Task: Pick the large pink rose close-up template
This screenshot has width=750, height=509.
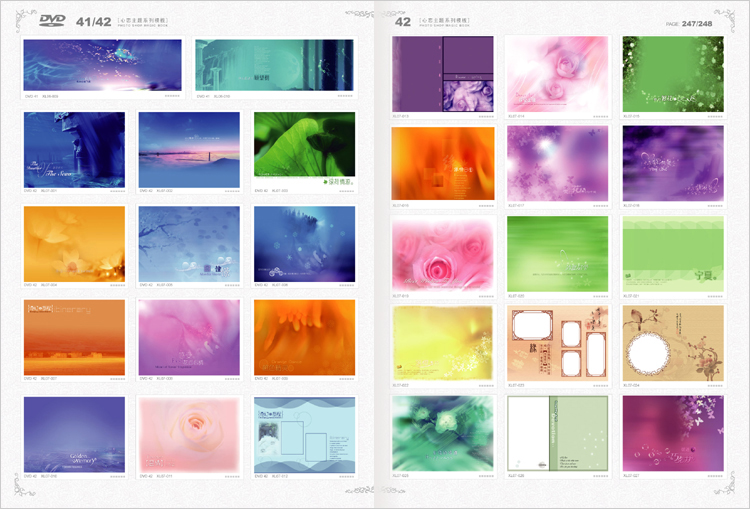Action: pyautogui.click(x=443, y=254)
